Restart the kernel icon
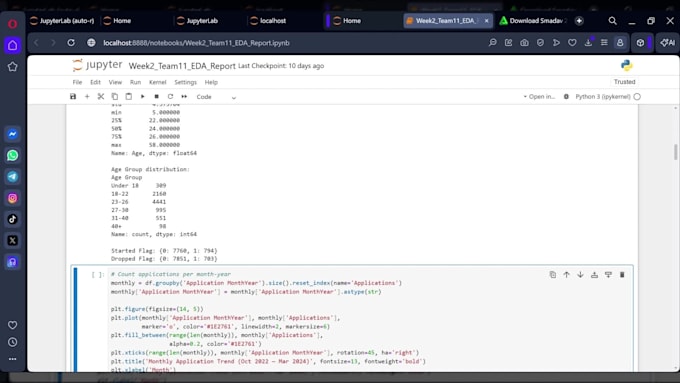 (x=170, y=96)
